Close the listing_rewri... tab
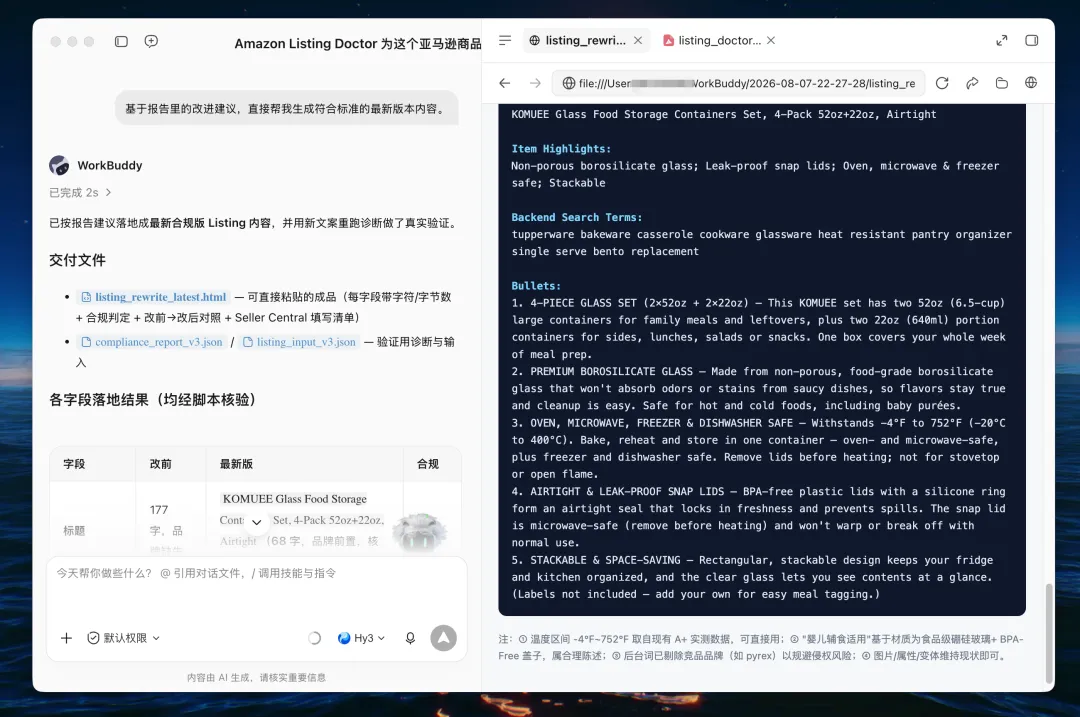 coord(638,41)
